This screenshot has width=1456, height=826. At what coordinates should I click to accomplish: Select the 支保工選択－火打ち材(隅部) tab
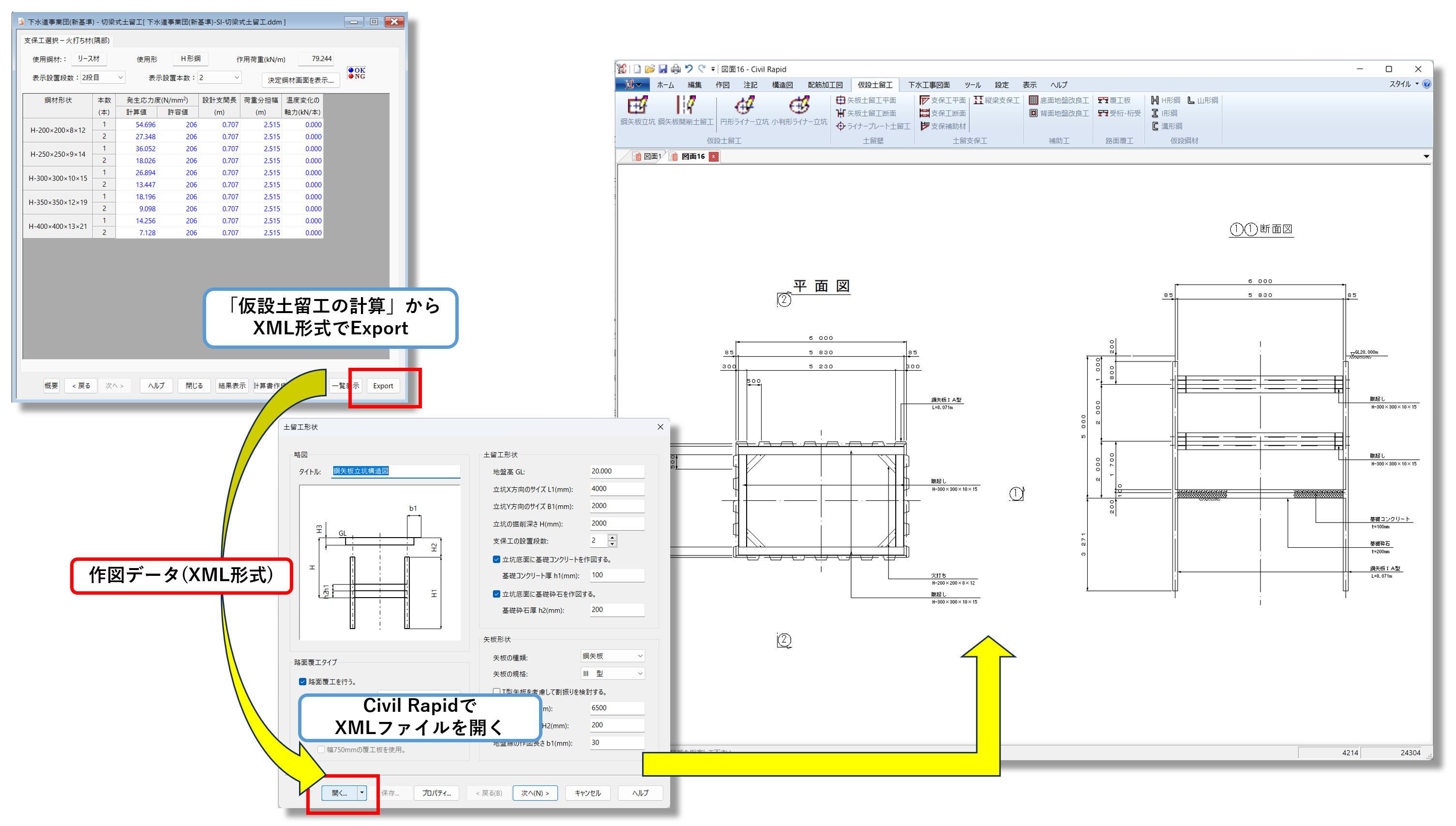click(66, 41)
